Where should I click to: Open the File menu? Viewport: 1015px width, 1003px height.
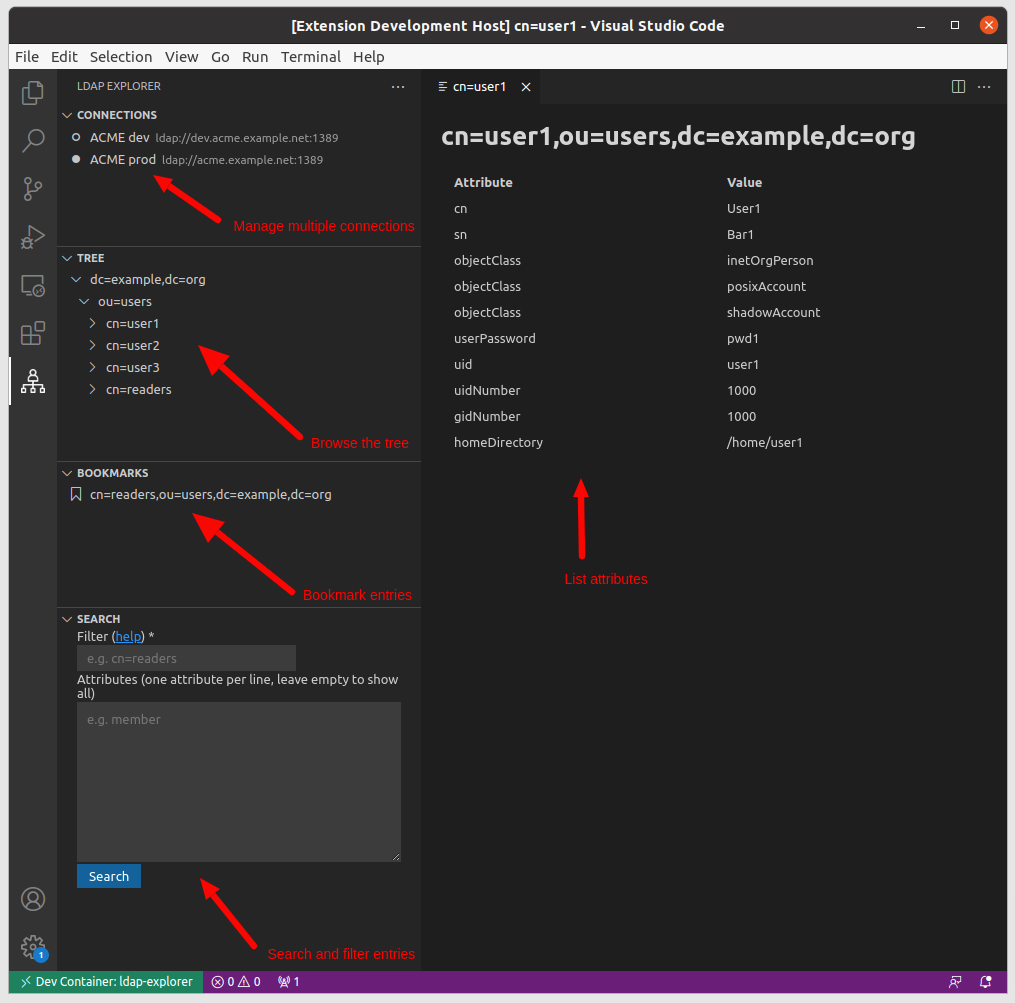pyautogui.click(x=27, y=57)
